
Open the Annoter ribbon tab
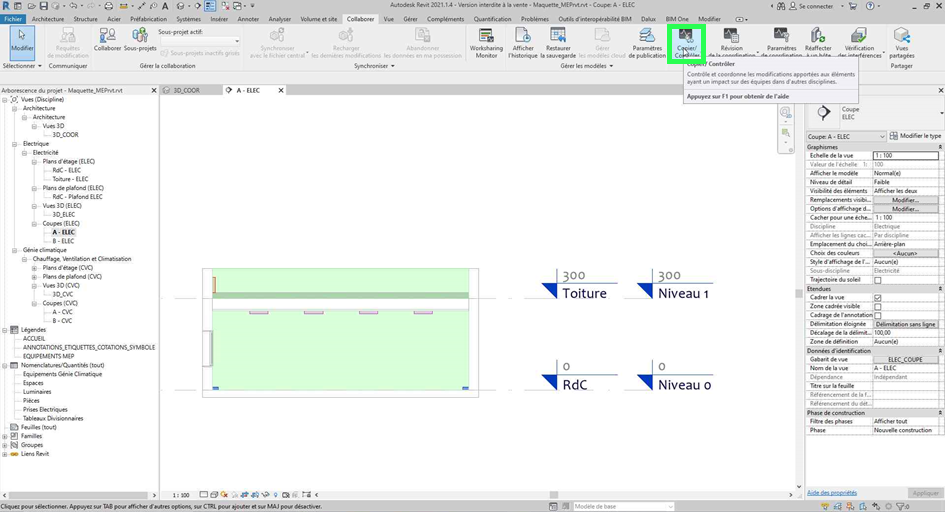(x=248, y=19)
